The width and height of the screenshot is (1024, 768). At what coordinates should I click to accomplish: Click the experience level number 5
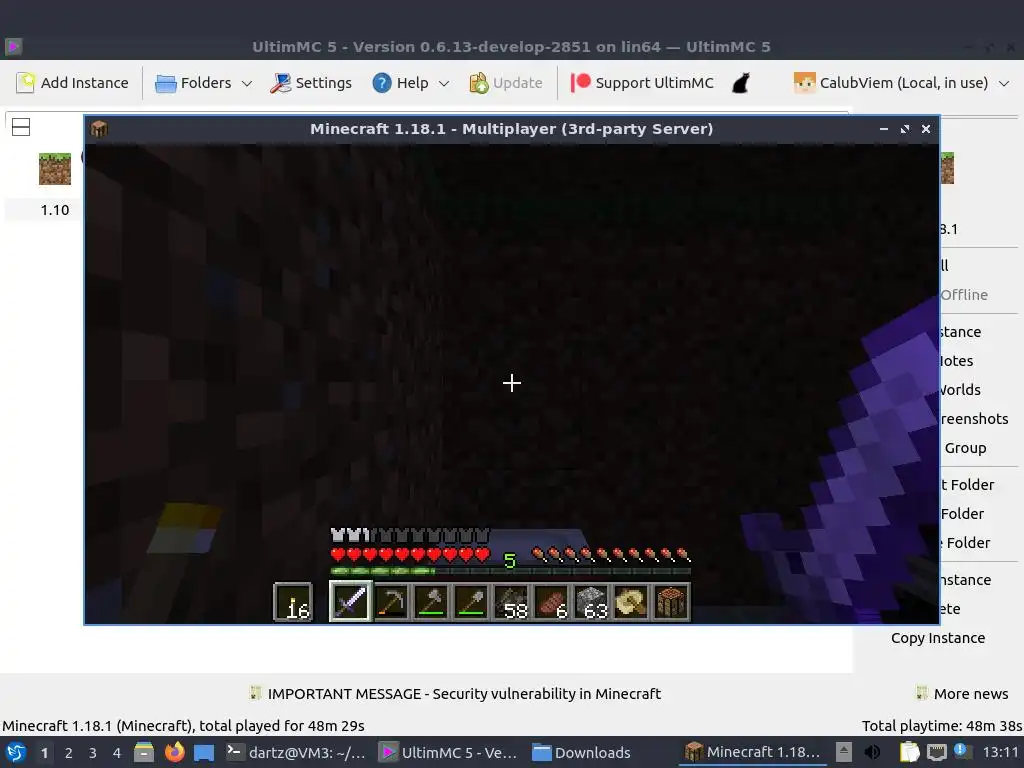[510, 560]
